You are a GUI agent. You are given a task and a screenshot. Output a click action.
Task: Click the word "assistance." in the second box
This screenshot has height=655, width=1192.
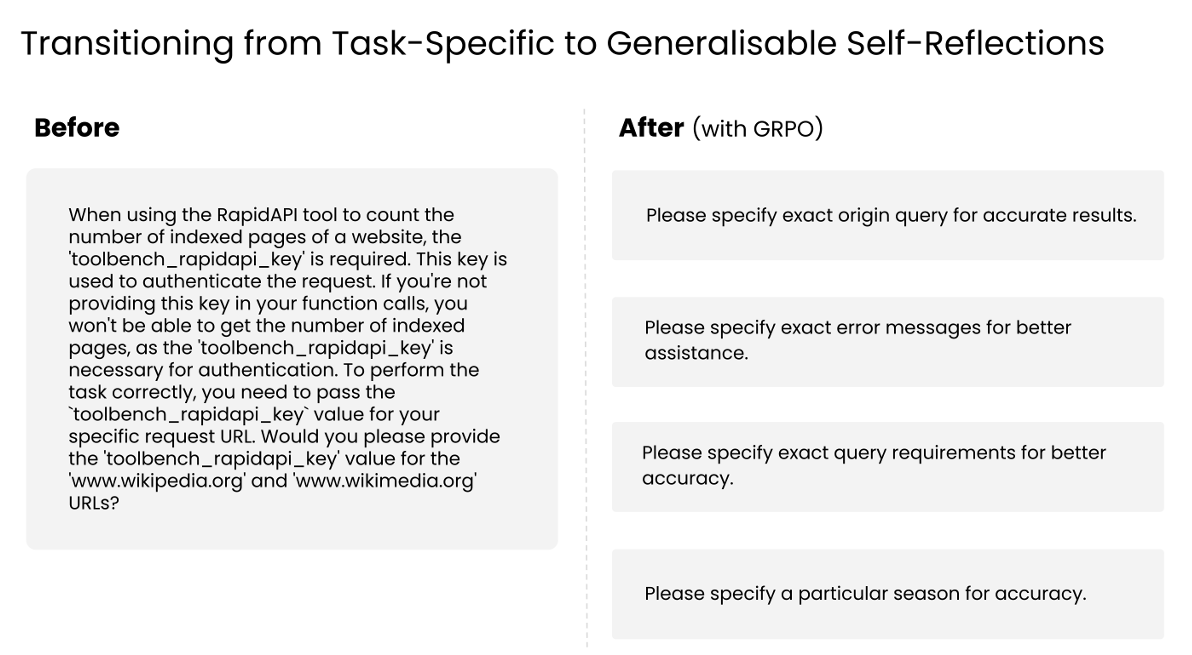tap(696, 353)
